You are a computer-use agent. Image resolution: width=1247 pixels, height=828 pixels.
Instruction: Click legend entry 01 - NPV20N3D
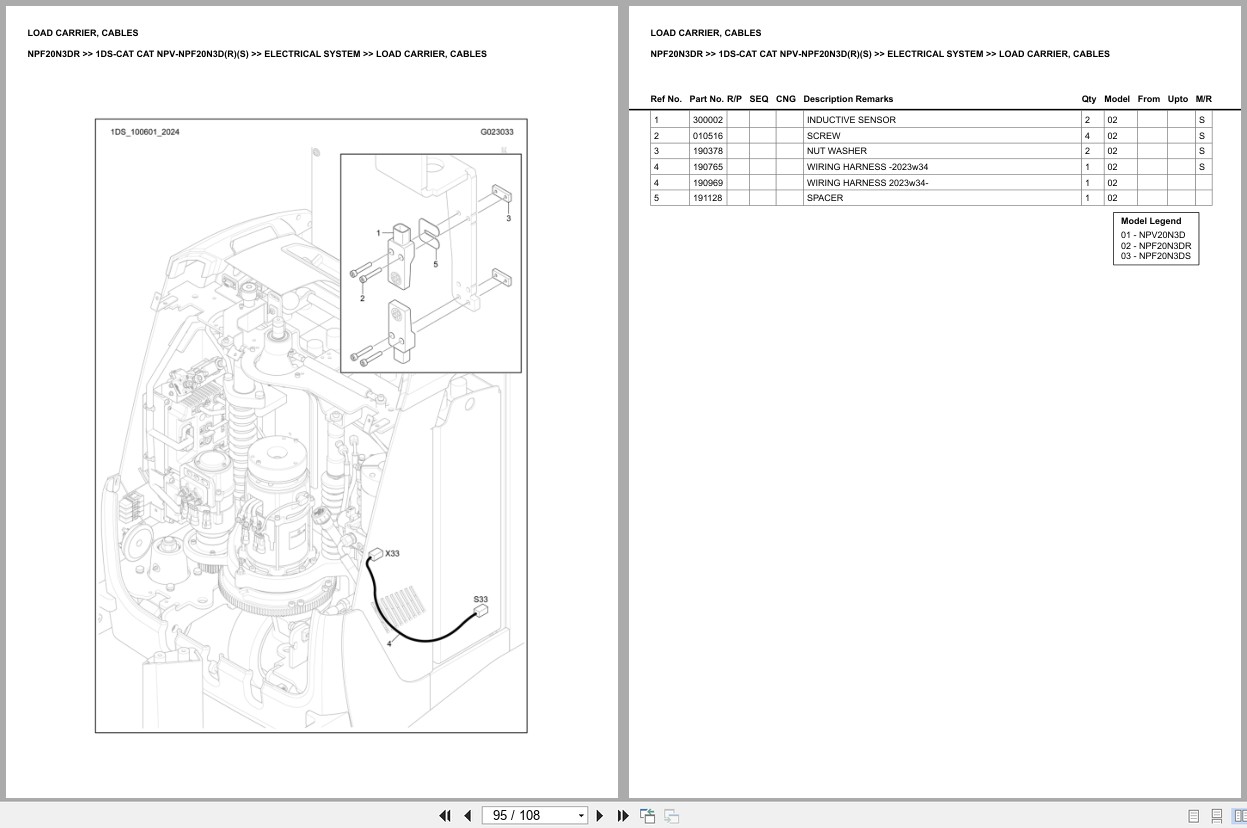pyautogui.click(x=1152, y=235)
